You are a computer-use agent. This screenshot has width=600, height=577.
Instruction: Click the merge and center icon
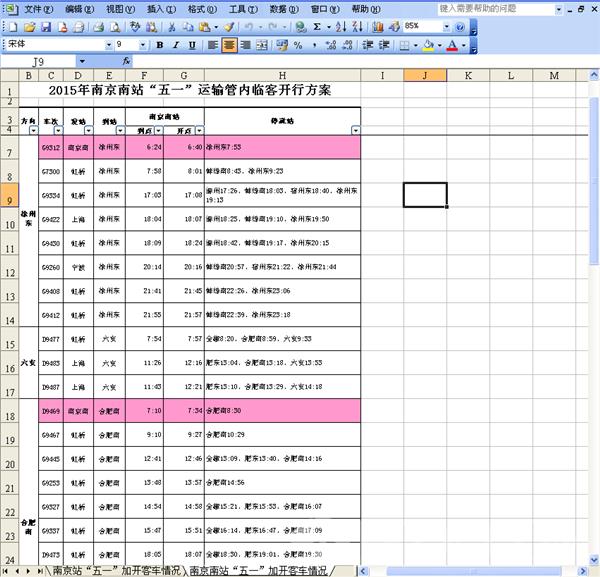point(262,45)
